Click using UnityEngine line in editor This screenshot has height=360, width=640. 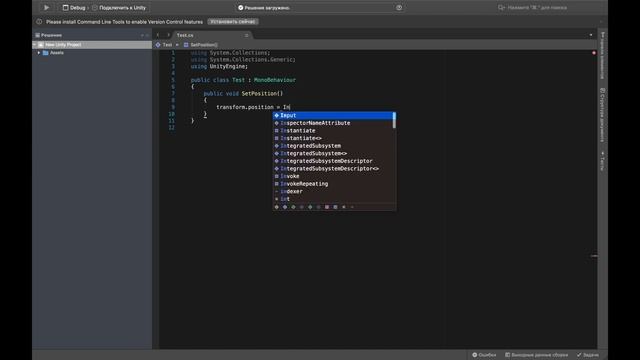(x=219, y=66)
